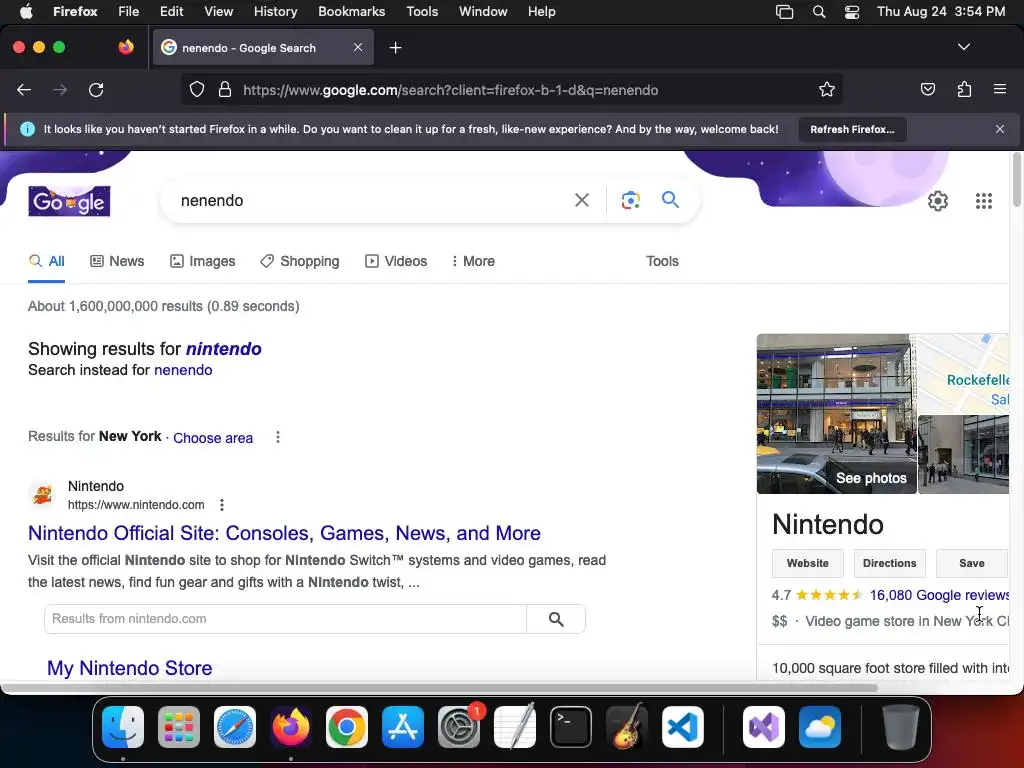
Task: Search instead for nenendo link
Action: [x=183, y=370]
